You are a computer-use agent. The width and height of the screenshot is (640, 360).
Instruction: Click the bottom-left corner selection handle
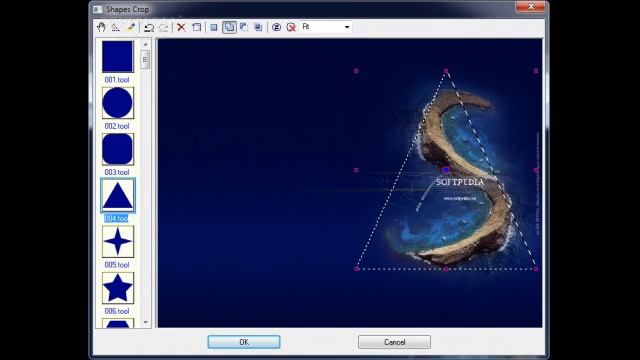(x=356, y=269)
